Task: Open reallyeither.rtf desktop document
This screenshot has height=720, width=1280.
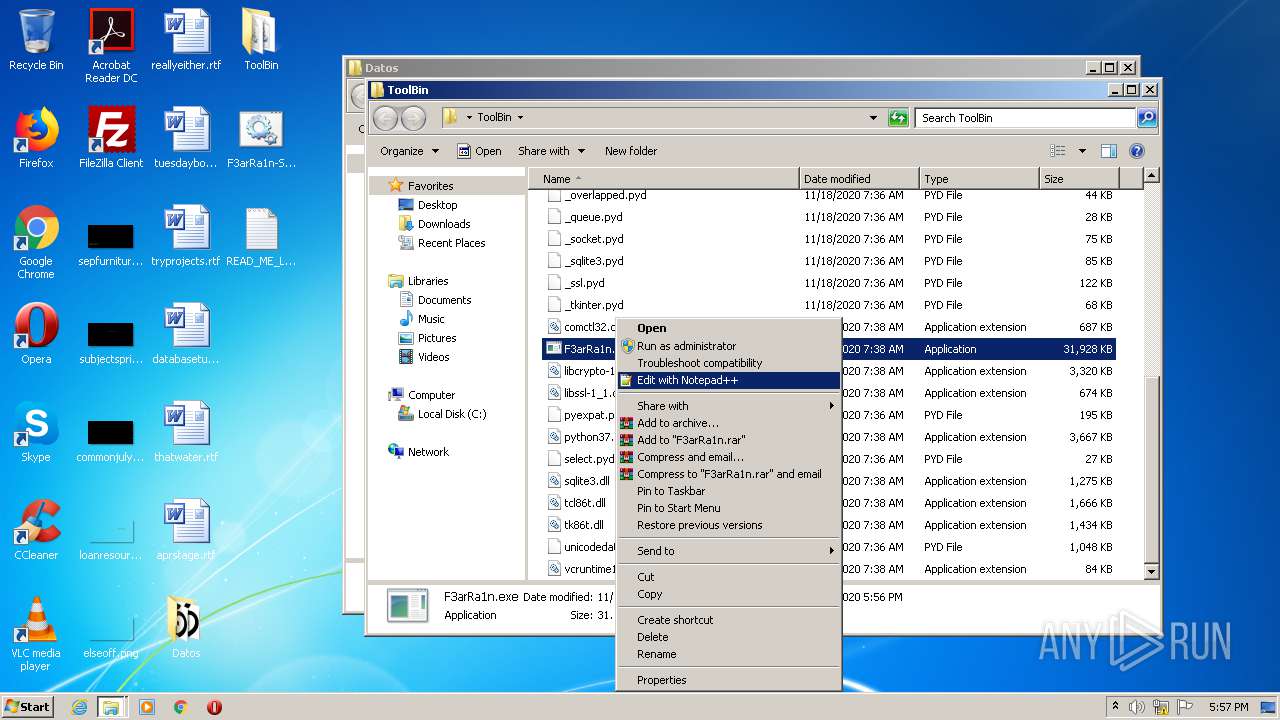Action: pos(186,40)
